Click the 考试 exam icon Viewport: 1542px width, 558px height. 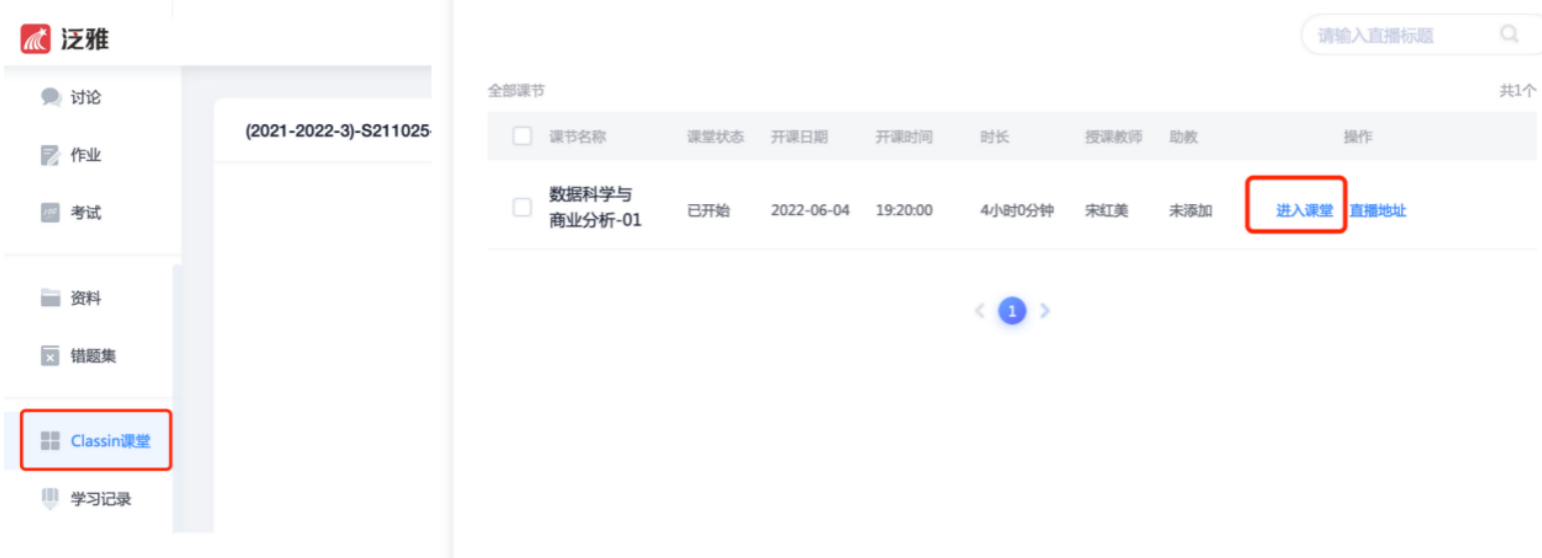pyautogui.click(x=51, y=213)
